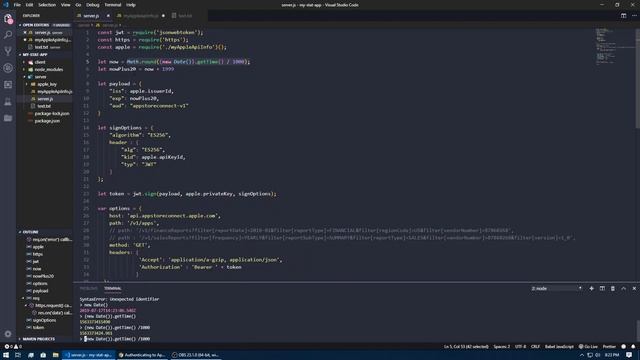This screenshot has width=640, height=360.
Task: Maximize the terminal panel with chevron up
Action: 623,288
